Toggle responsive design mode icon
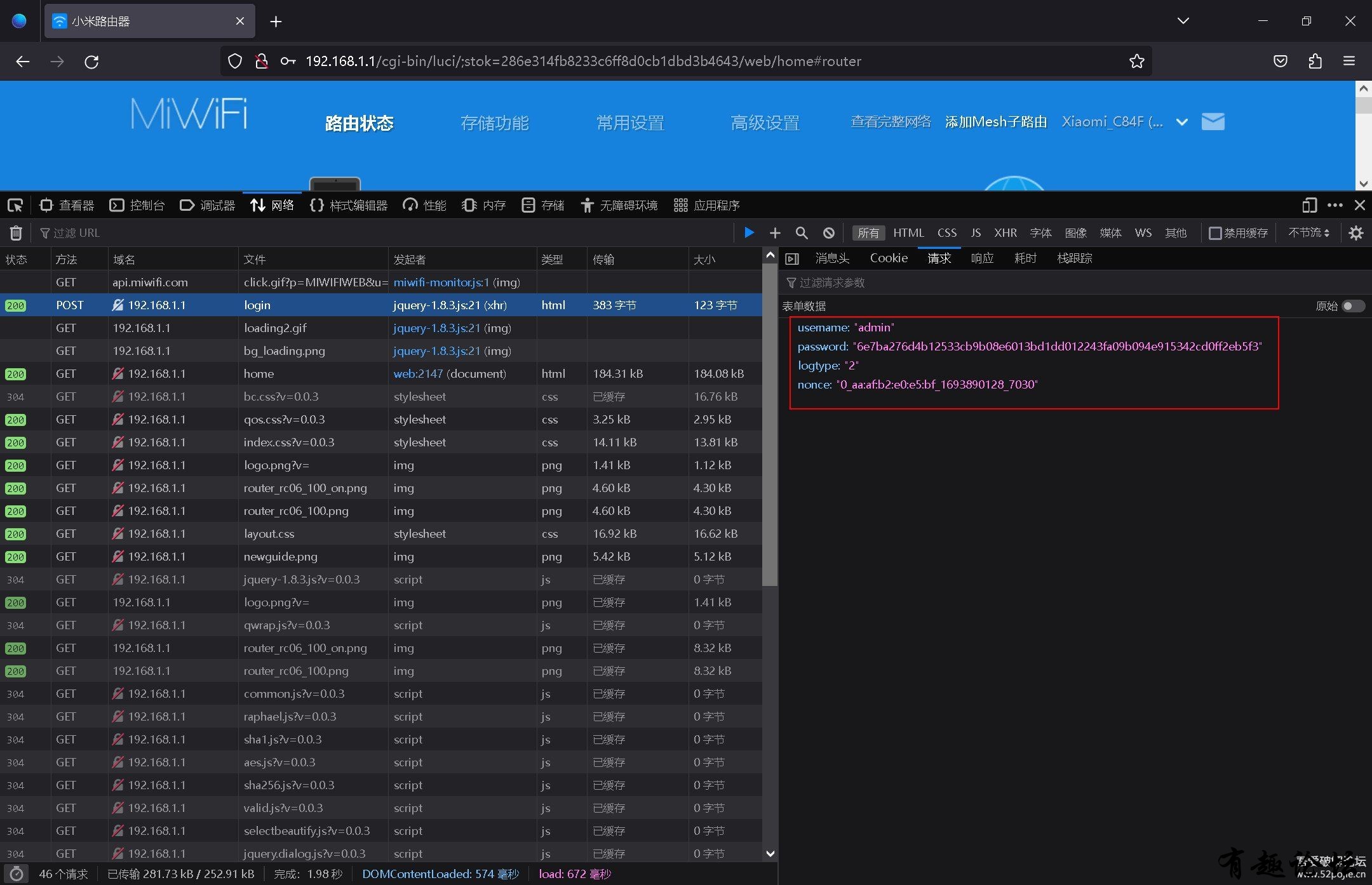Screen dimensions: 1372x885 click(x=1309, y=205)
